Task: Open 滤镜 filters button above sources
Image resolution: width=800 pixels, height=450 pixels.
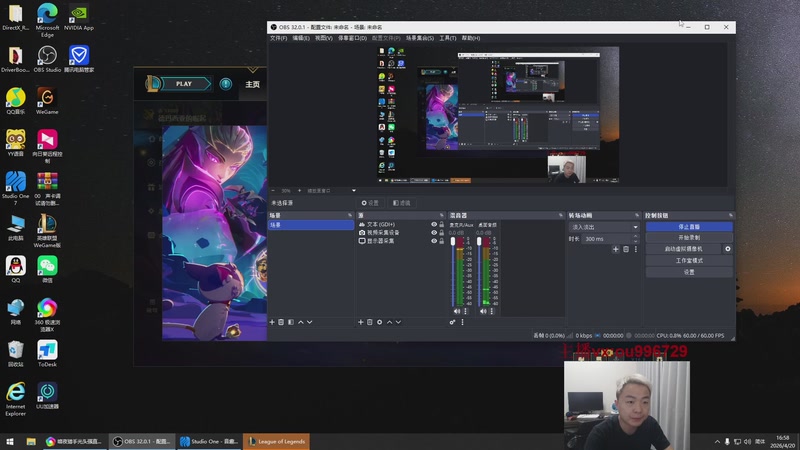Action: click(x=402, y=203)
